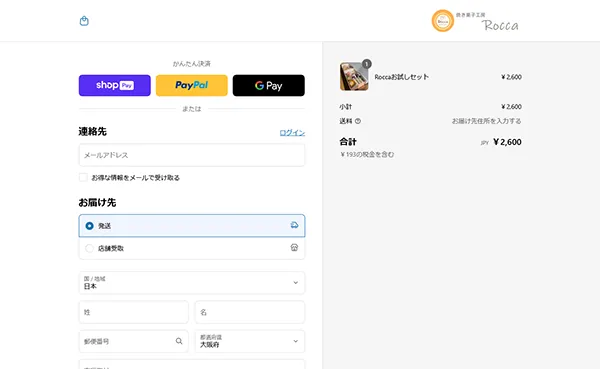Screen dimensions: 600x369
Task: Pay with Shop Pay button
Action: [115, 85]
